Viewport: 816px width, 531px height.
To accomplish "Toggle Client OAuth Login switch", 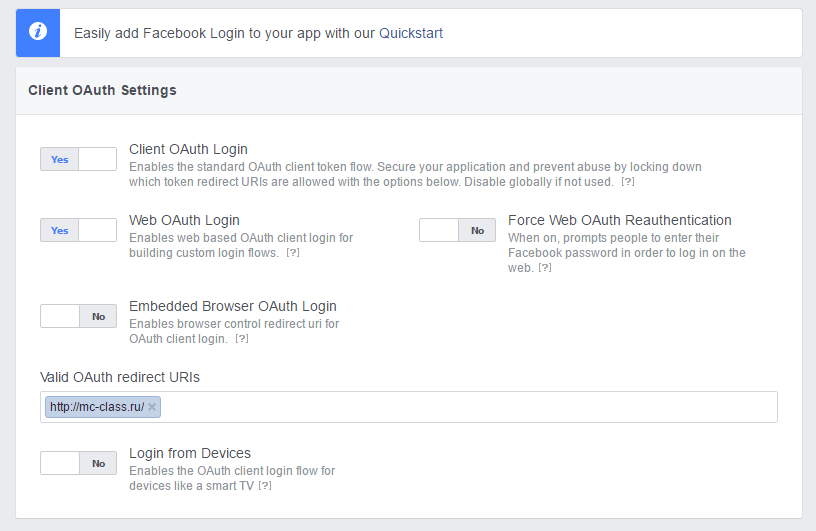I will click(78, 159).
